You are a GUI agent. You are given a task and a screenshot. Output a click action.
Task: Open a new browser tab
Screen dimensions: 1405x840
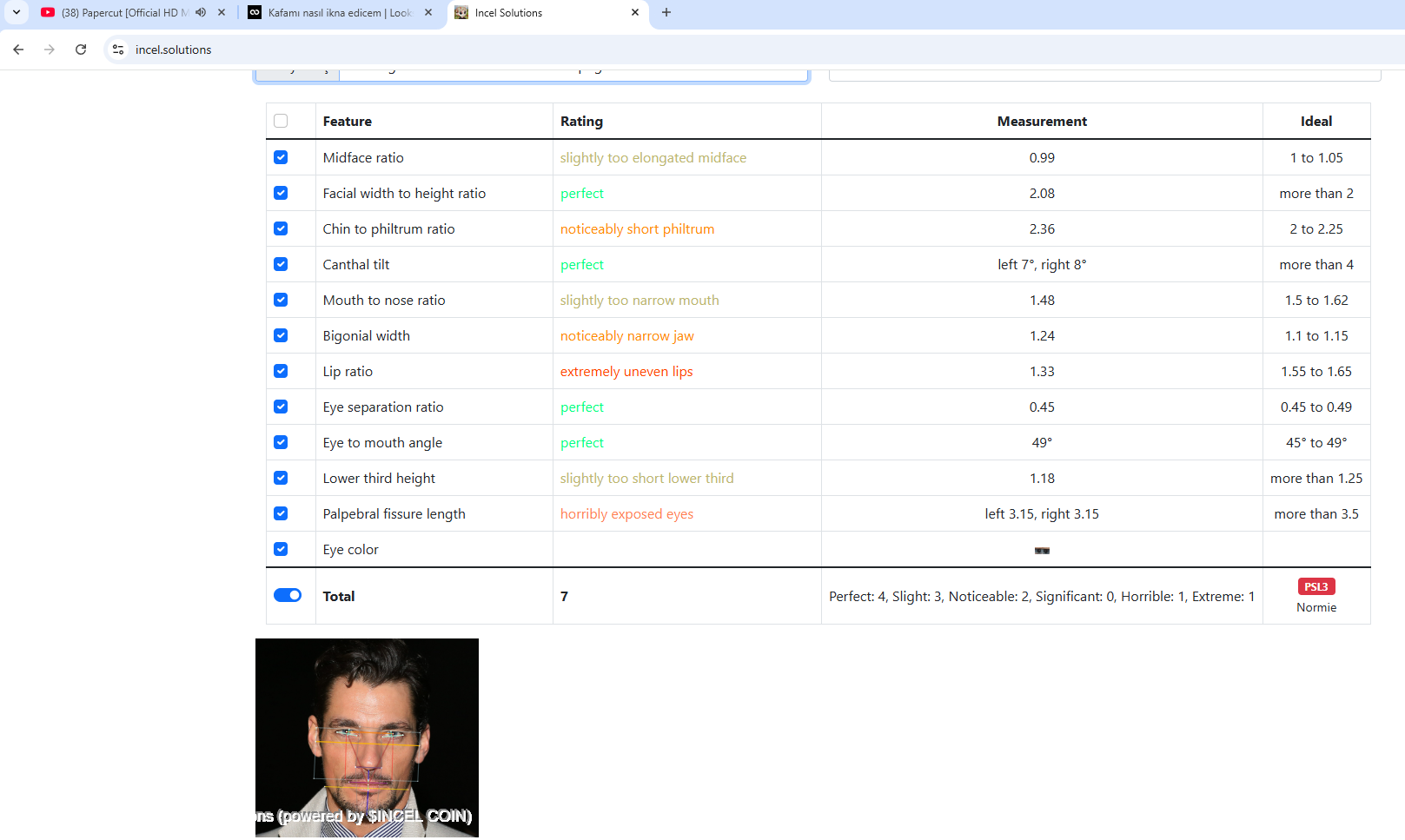(x=666, y=12)
